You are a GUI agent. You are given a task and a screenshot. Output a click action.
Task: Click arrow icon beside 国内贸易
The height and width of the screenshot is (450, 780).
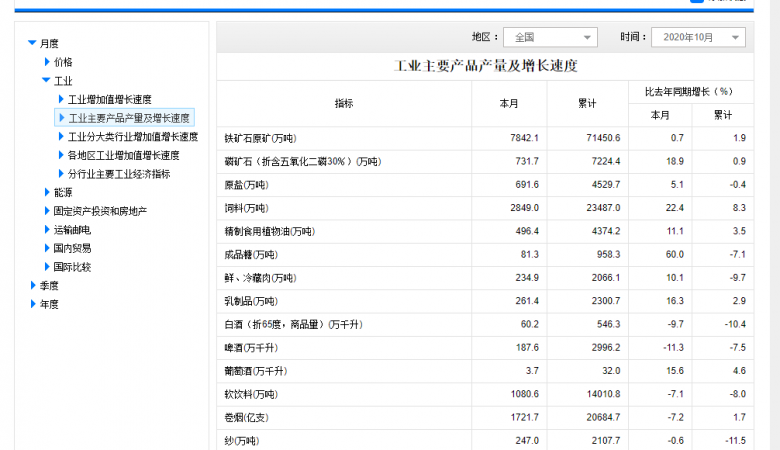(46, 248)
